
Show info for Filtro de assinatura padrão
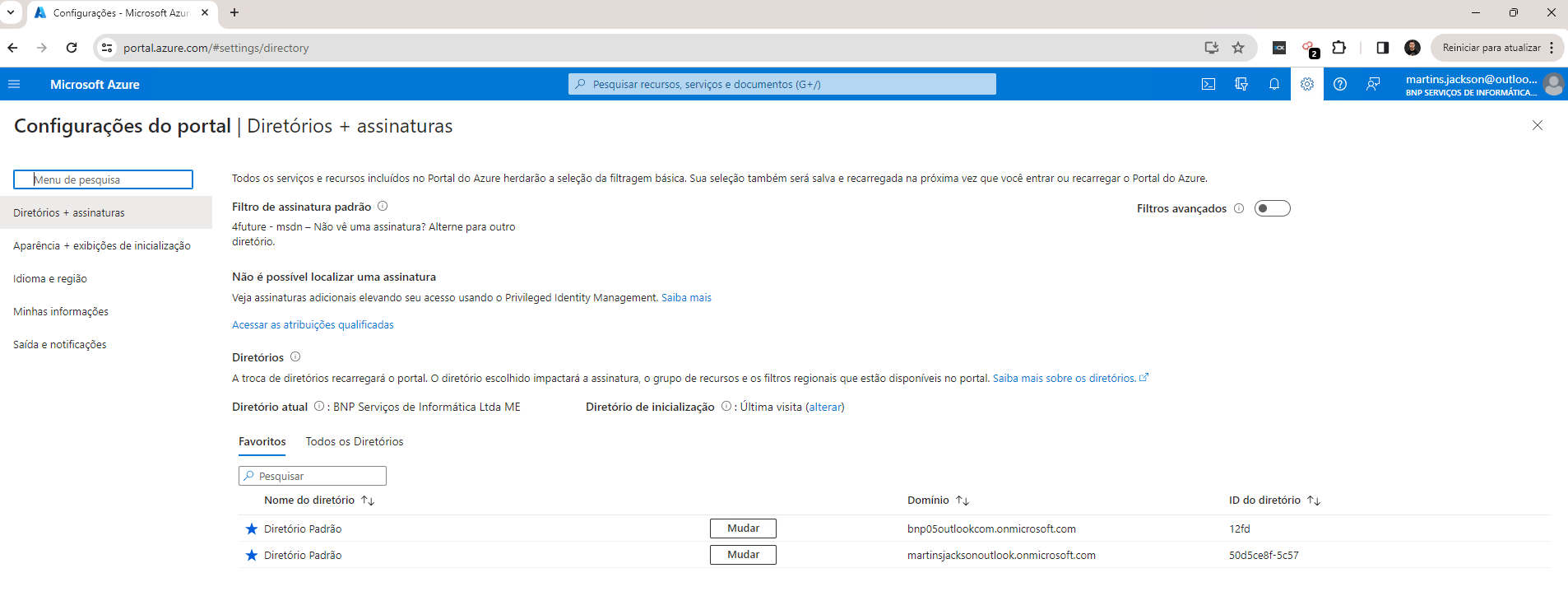[383, 207]
